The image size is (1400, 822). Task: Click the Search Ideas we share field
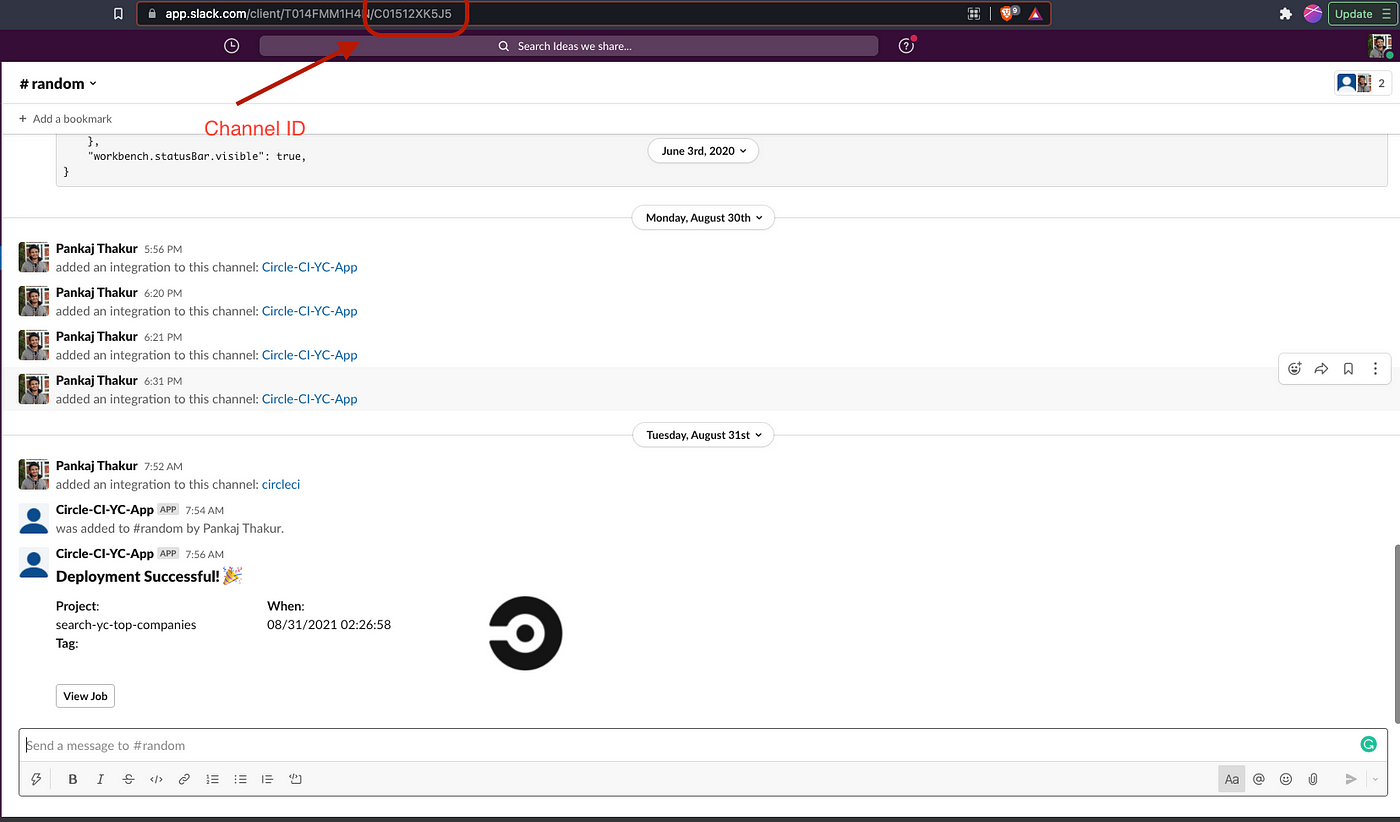569,46
